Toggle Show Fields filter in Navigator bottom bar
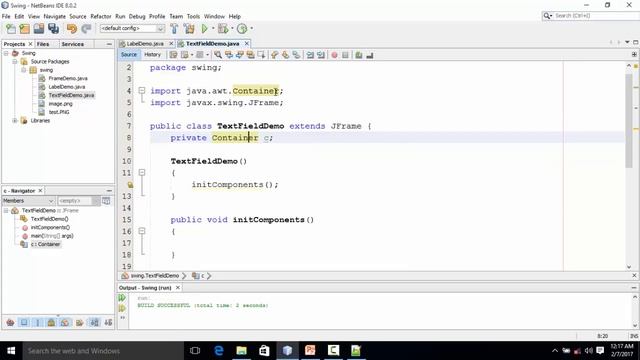The height and width of the screenshot is (360, 640). (24, 322)
